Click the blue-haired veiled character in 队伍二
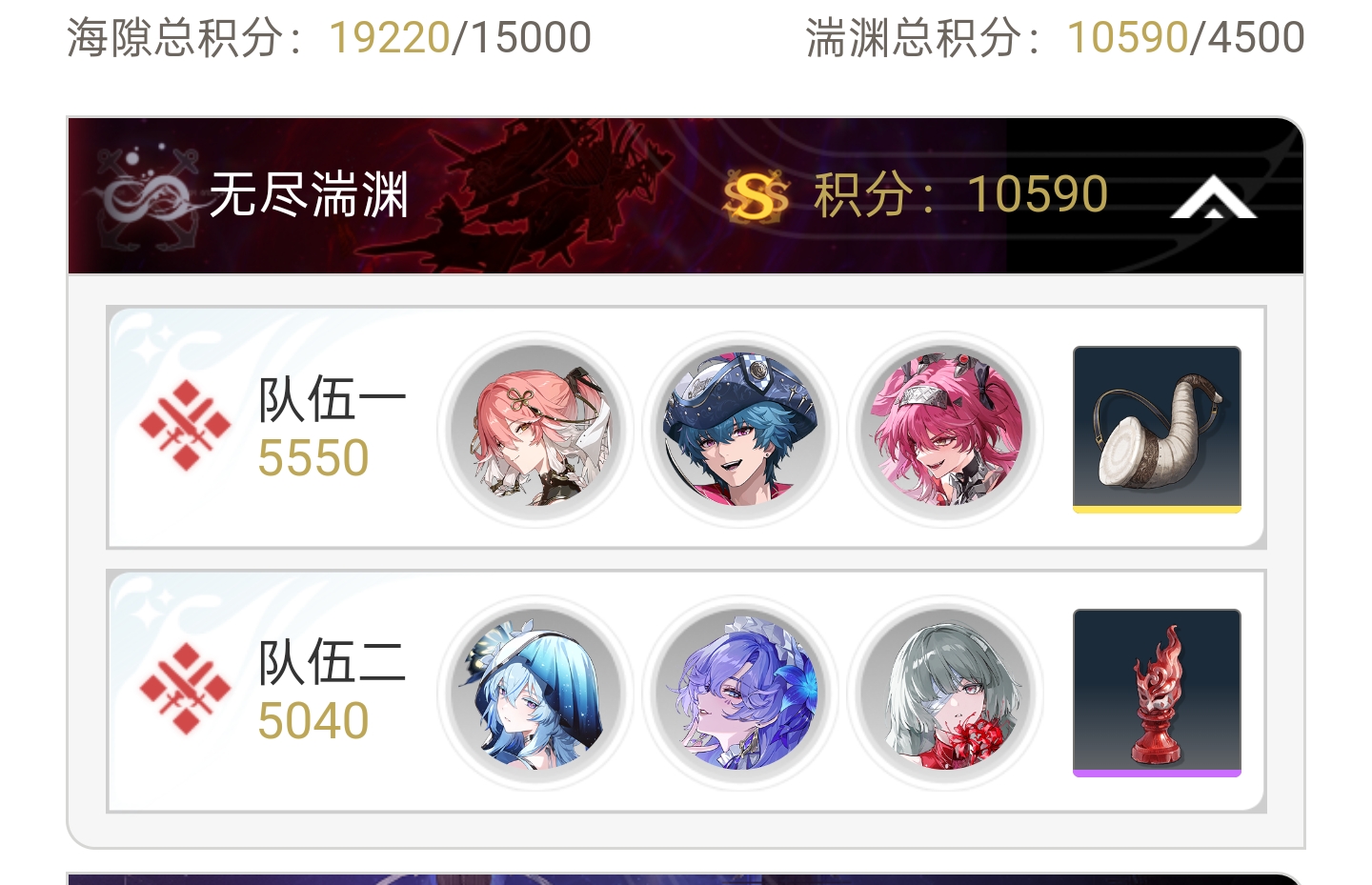Image resolution: width=1372 pixels, height=885 pixels. tap(536, 693)
